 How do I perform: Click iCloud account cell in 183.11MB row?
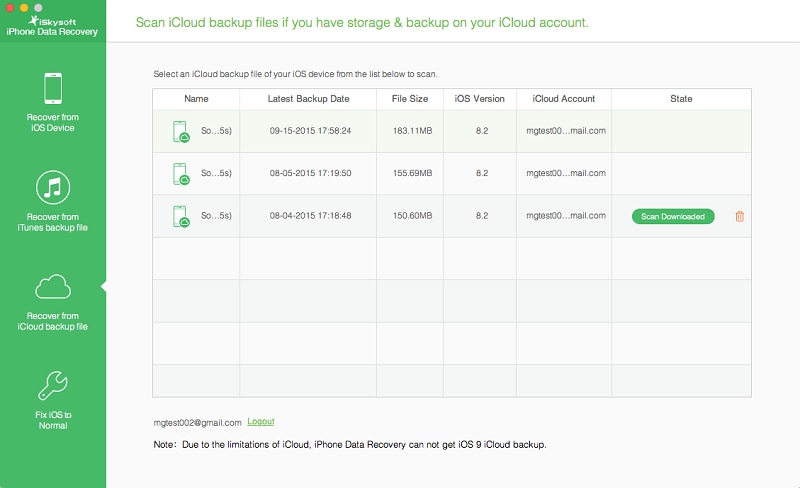point(566,131)
